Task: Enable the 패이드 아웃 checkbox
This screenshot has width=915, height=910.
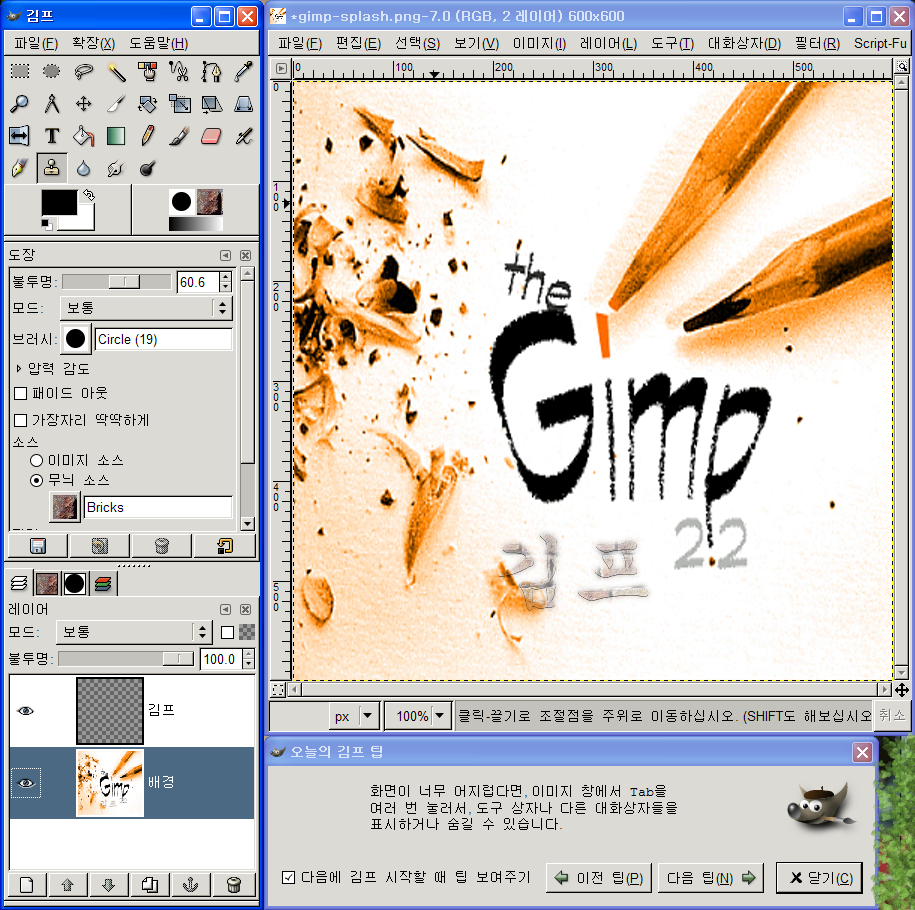Action: (x=20, y=393)
